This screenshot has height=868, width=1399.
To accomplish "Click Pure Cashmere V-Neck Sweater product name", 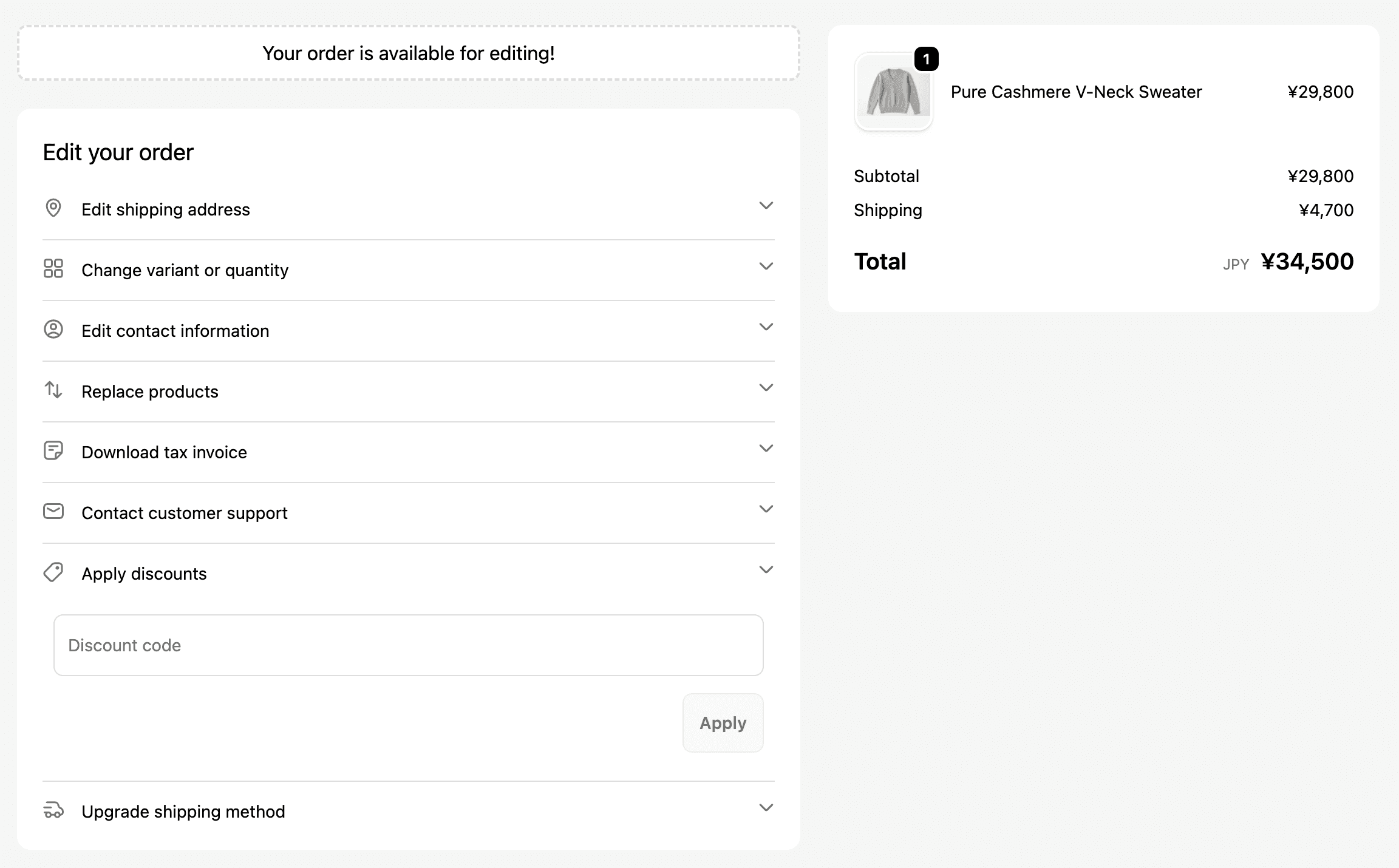I will click(1076, 92).
